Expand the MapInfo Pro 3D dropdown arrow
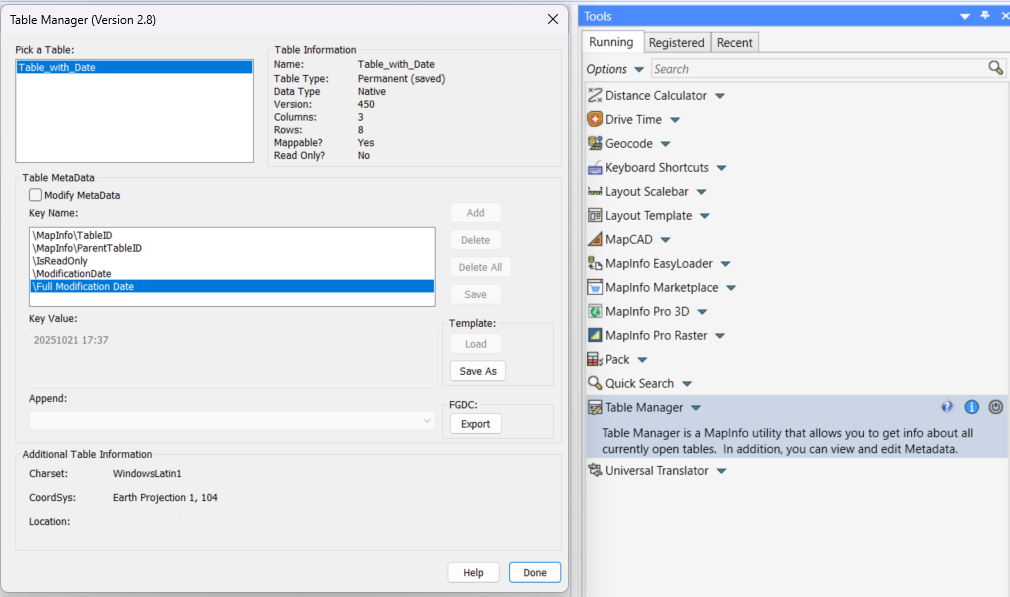 tap(702, 312)
